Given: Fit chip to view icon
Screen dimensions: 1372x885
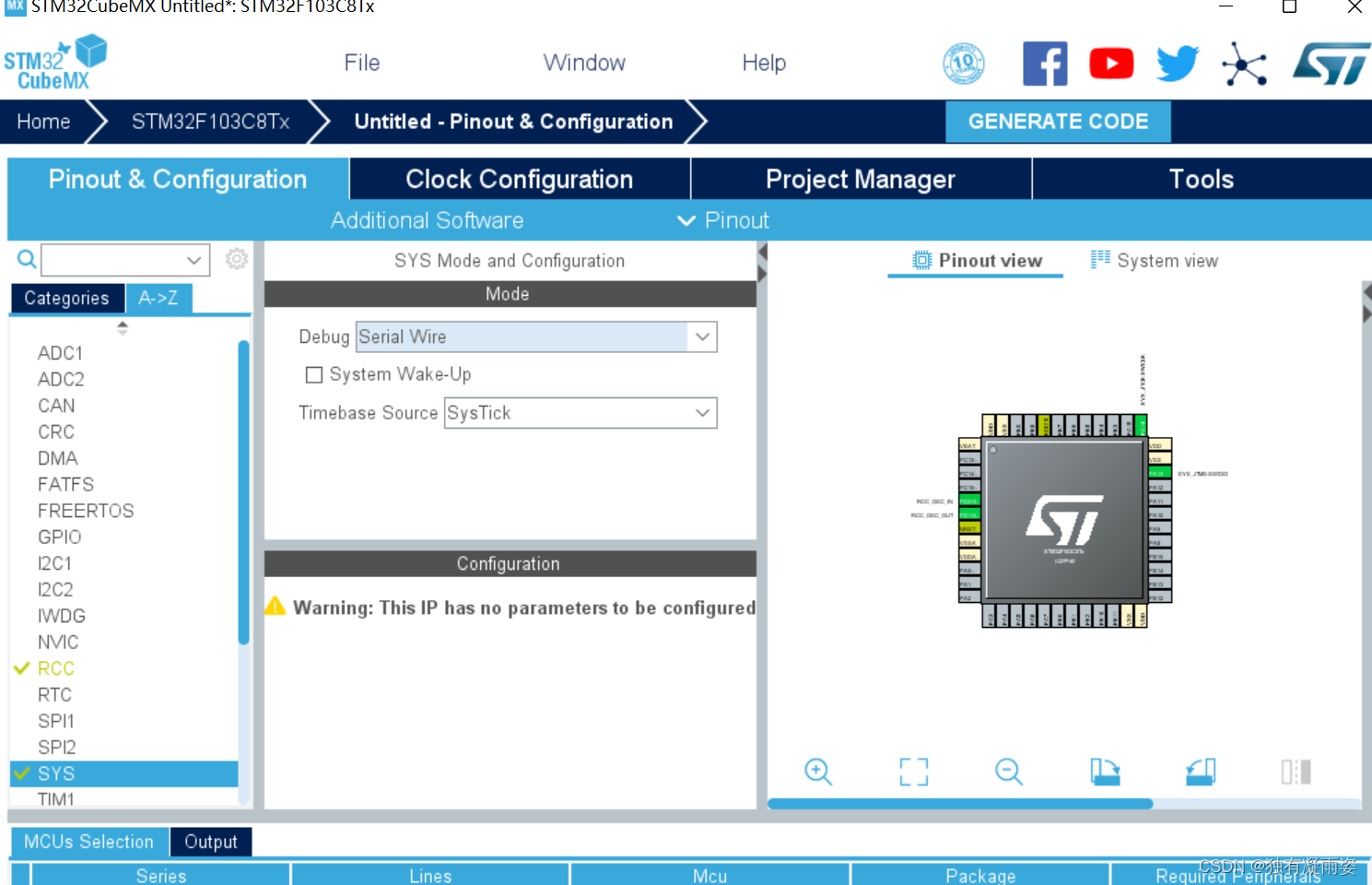Looking at the screenshot, I should (x=914, y=772).
